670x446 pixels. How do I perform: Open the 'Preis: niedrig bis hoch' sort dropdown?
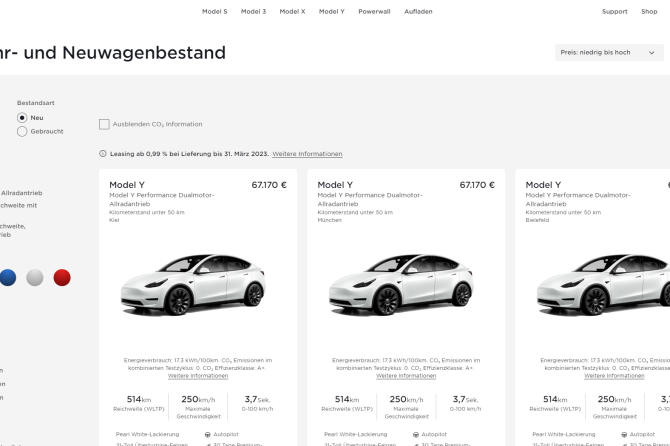tap(609, 53)
